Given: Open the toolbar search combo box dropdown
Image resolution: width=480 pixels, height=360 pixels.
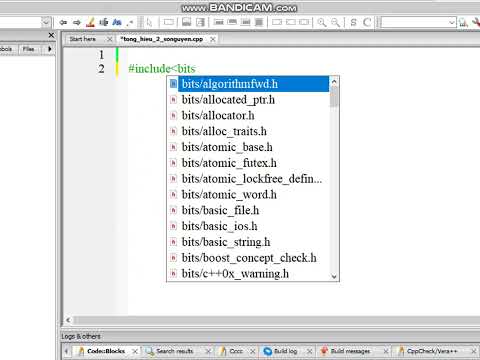Looking at the screenshot, I should coord(452,22).
